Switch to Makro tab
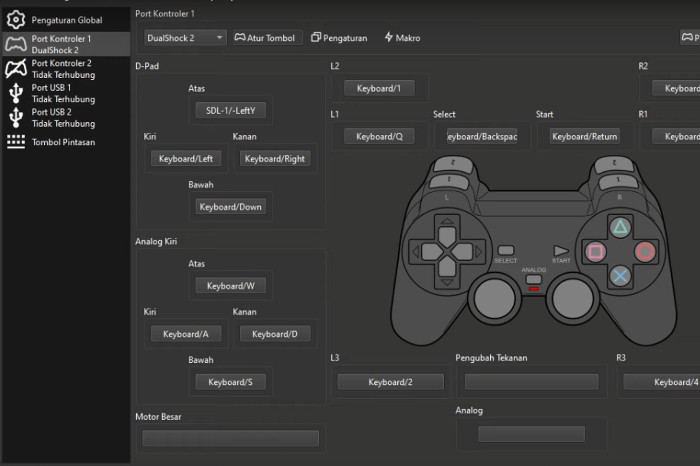The width and height of the screenshot is (700, 466). point(402,38)
